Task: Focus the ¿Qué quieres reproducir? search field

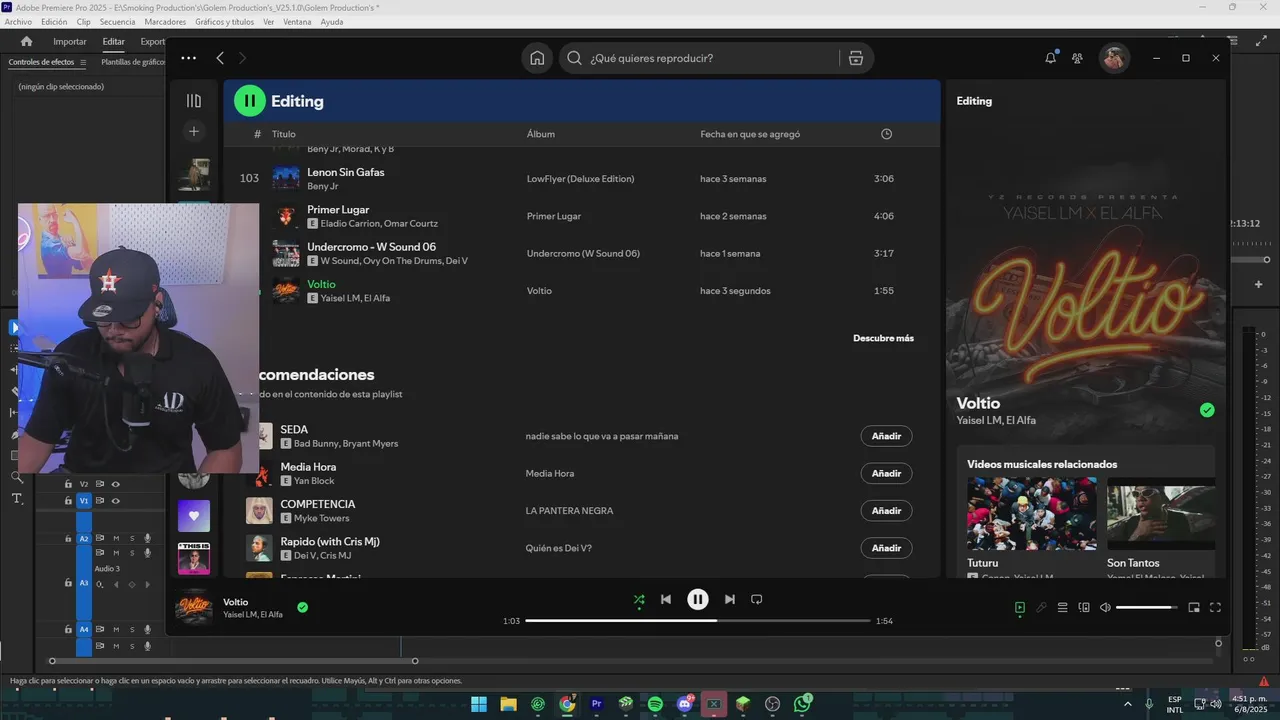Action: [x=712, y=58]
